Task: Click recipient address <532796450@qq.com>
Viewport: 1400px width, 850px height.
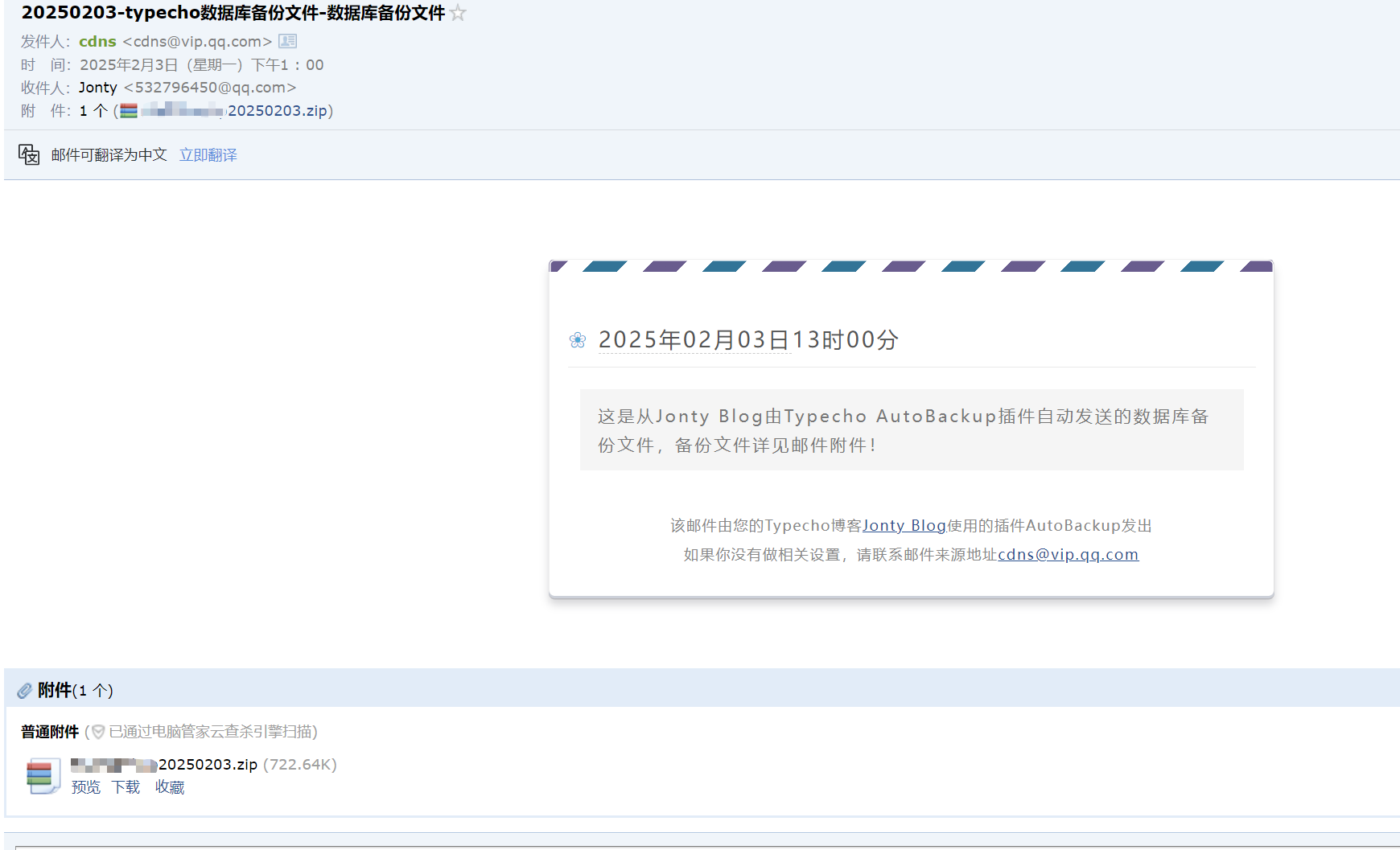Action: pos(210,88)
